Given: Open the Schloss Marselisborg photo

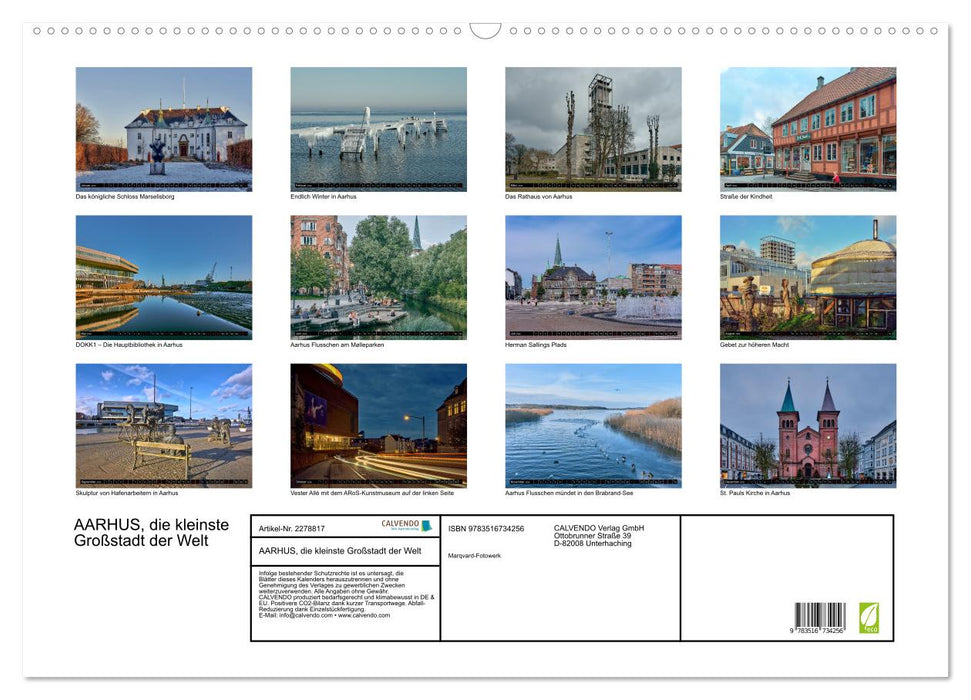Looking at the screenshot, I should tap(163, 128).
